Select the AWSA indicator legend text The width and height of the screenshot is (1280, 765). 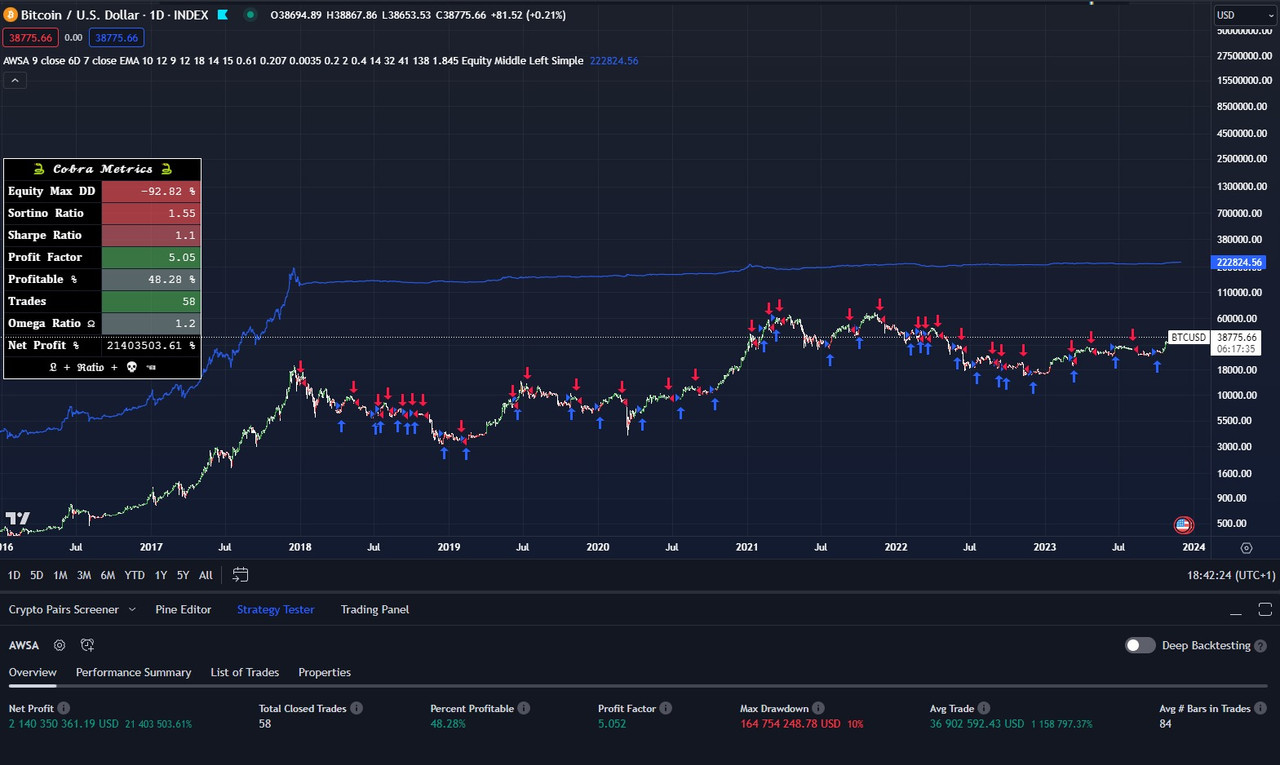293,61
